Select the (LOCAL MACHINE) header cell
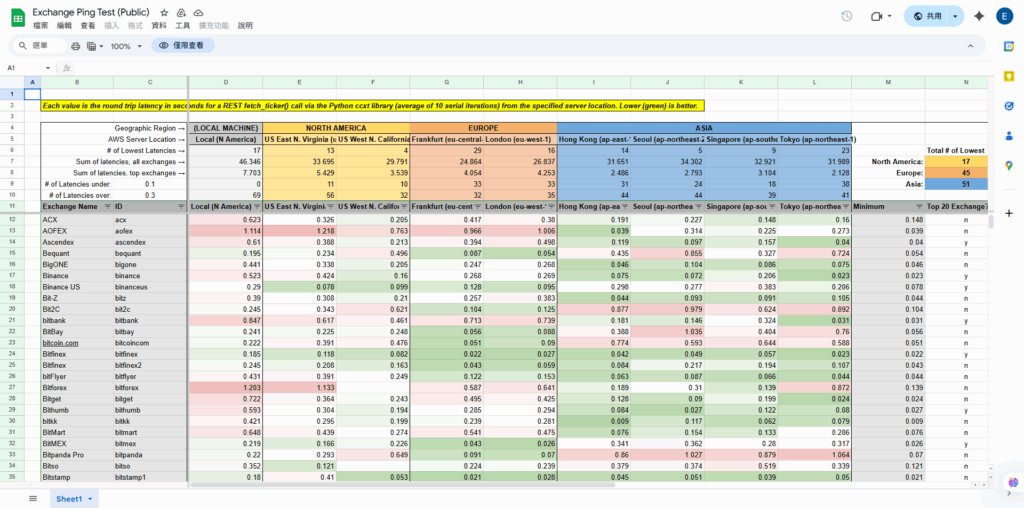This screenshot has height=508, width=1024. (x=226, y=128)
